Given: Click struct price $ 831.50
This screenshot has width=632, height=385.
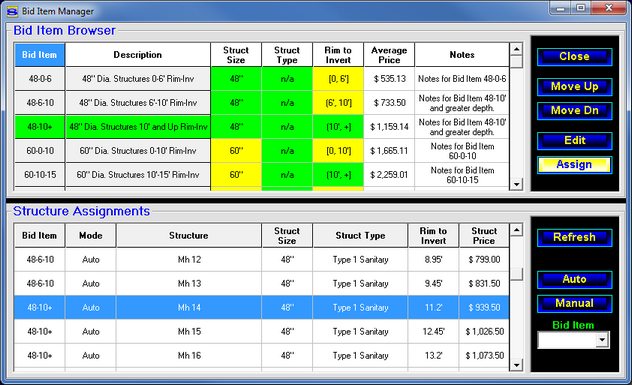Looking at the screenshot, I should pyautogui.click(x=484, y=284).
